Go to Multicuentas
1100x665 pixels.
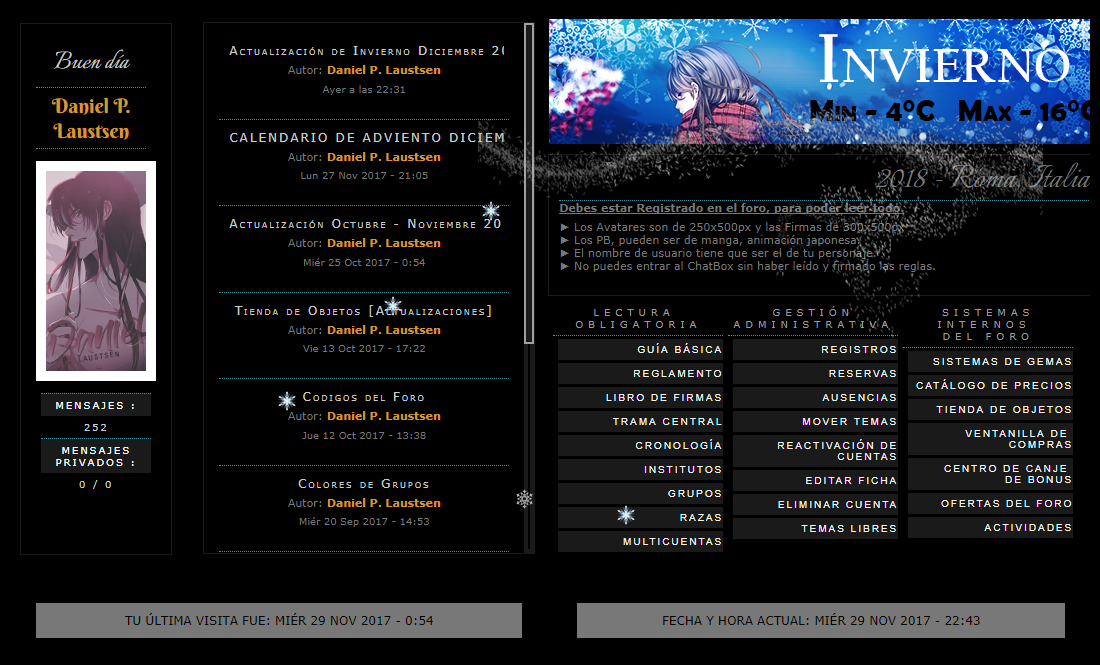640,541
